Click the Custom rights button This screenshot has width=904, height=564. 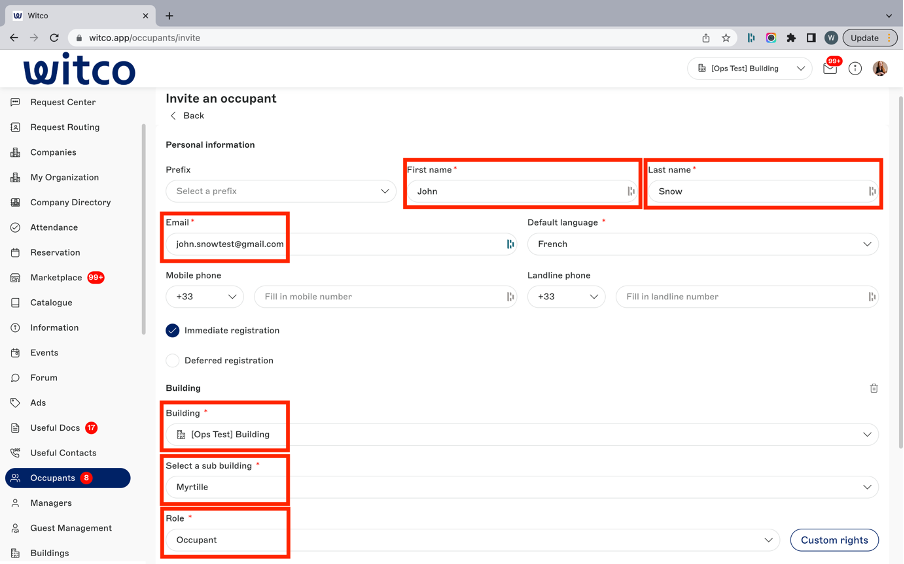click(834, 540)
